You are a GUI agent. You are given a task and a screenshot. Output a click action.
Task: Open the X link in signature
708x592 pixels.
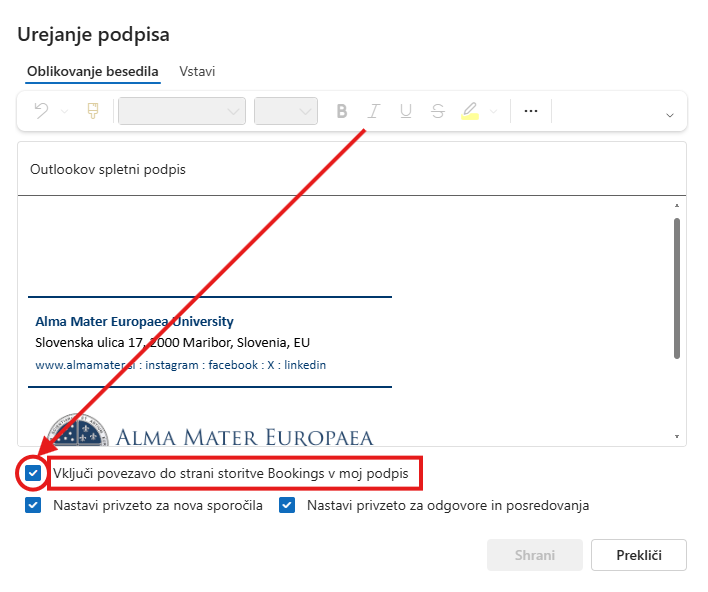271,365
